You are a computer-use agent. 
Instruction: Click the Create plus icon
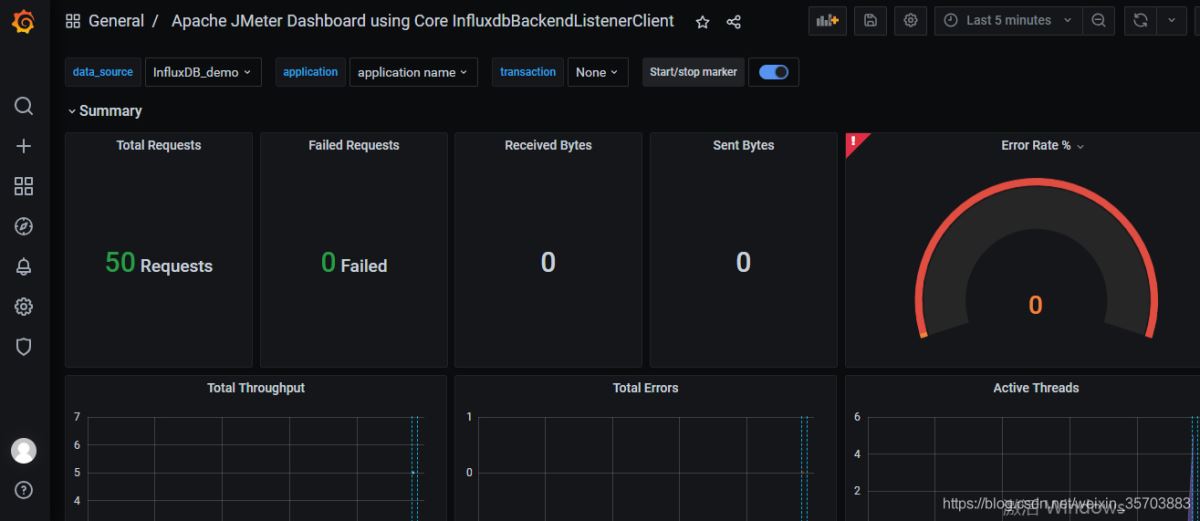pyautogui.click(x=24, y=146)
